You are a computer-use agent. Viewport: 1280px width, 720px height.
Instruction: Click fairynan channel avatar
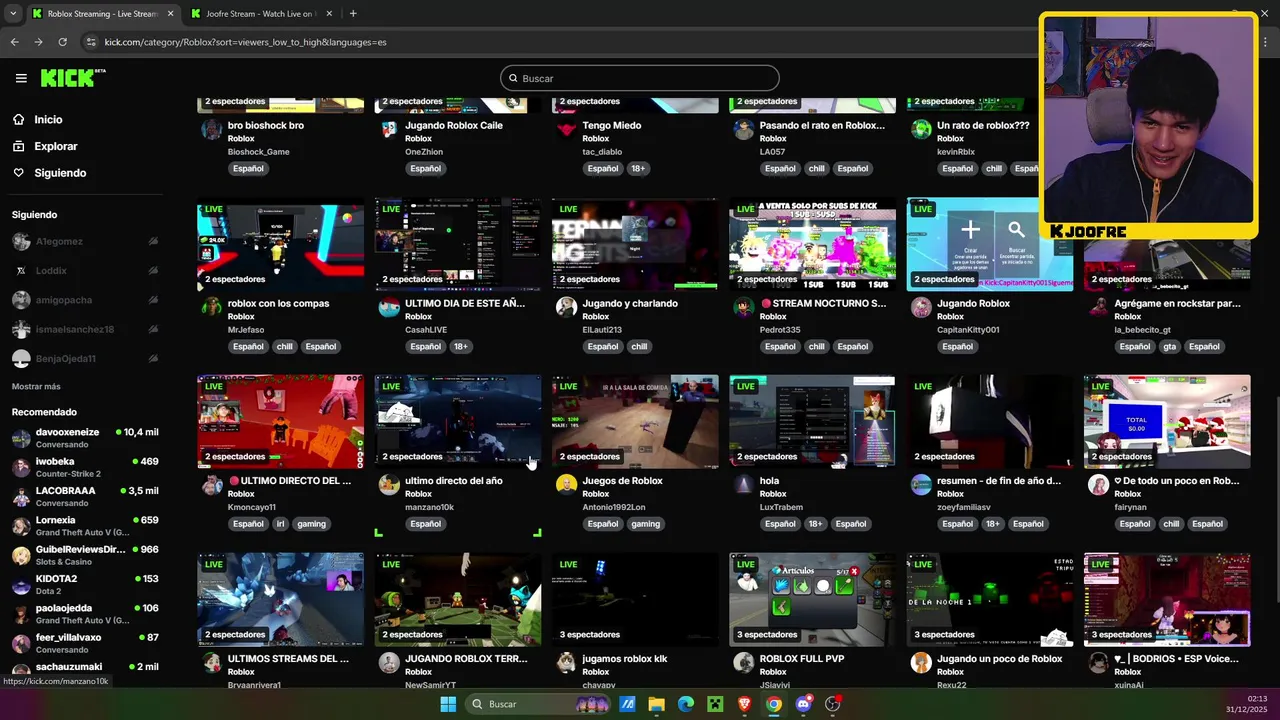pyautogui.click(x=1098, y=485)
